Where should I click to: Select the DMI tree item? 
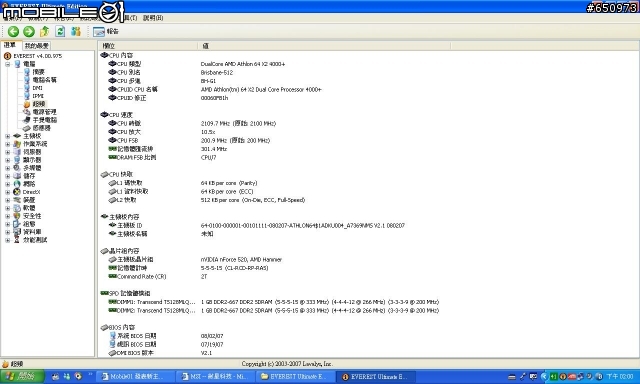37,88
